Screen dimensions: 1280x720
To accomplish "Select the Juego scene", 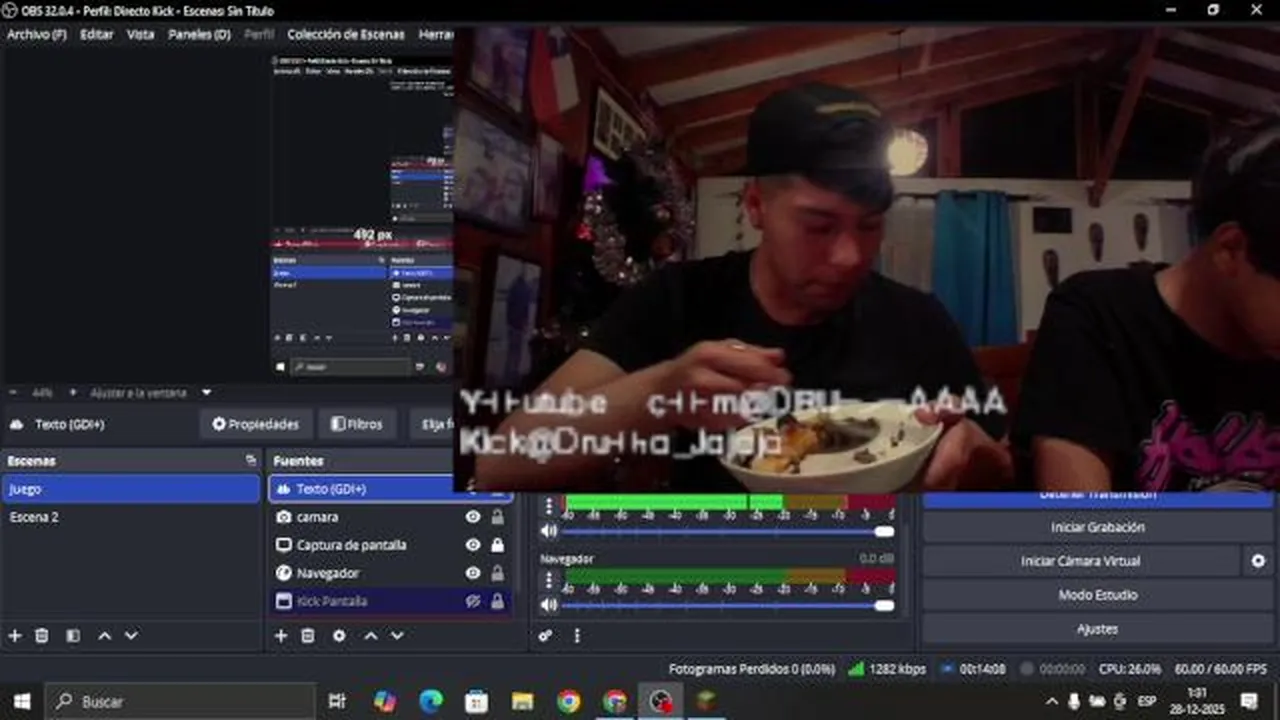I will tap(131, 489).
